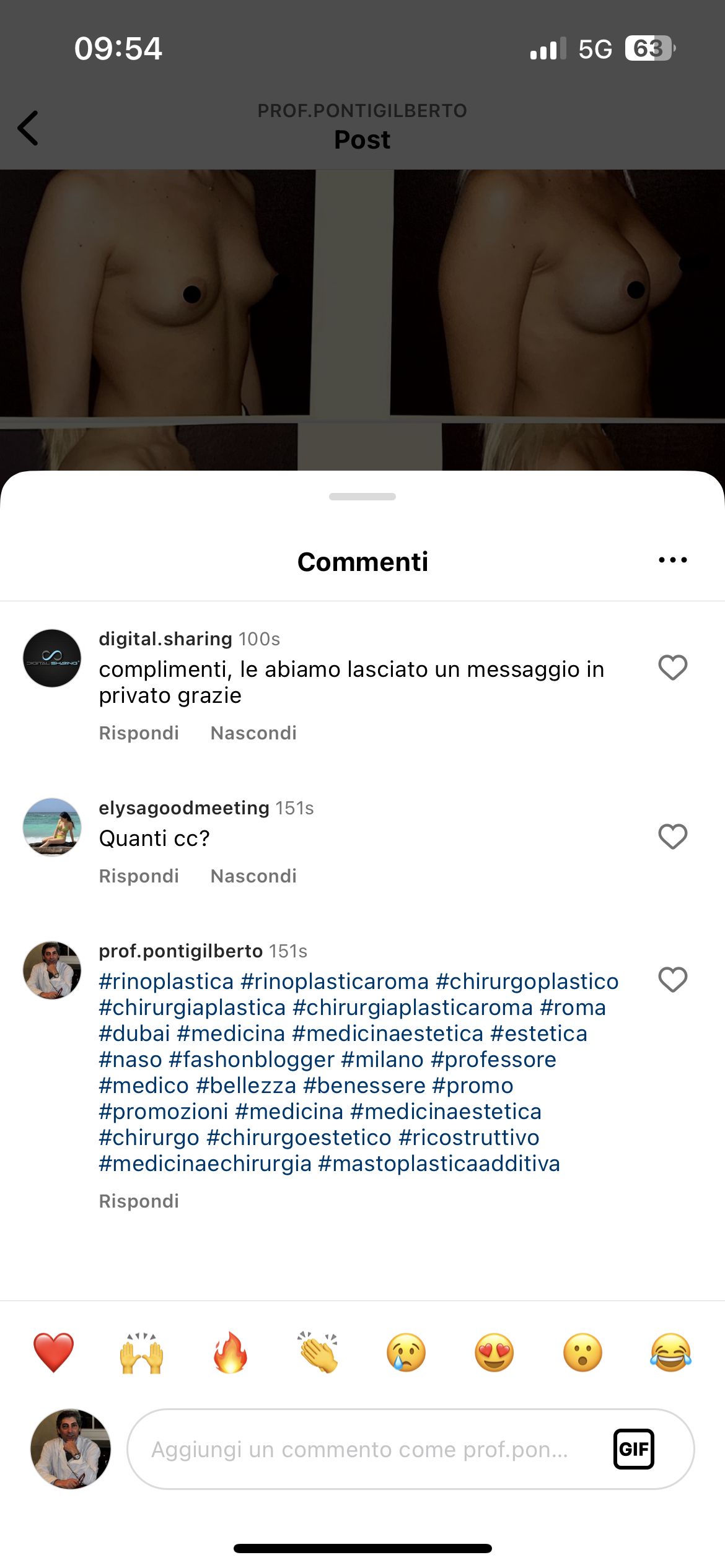Image resolution: width=725 pixels, height=1568 pixels.
Task: Tap the #mastoplasticaadditiva hashtag link
Action: tap(439, 1164)
